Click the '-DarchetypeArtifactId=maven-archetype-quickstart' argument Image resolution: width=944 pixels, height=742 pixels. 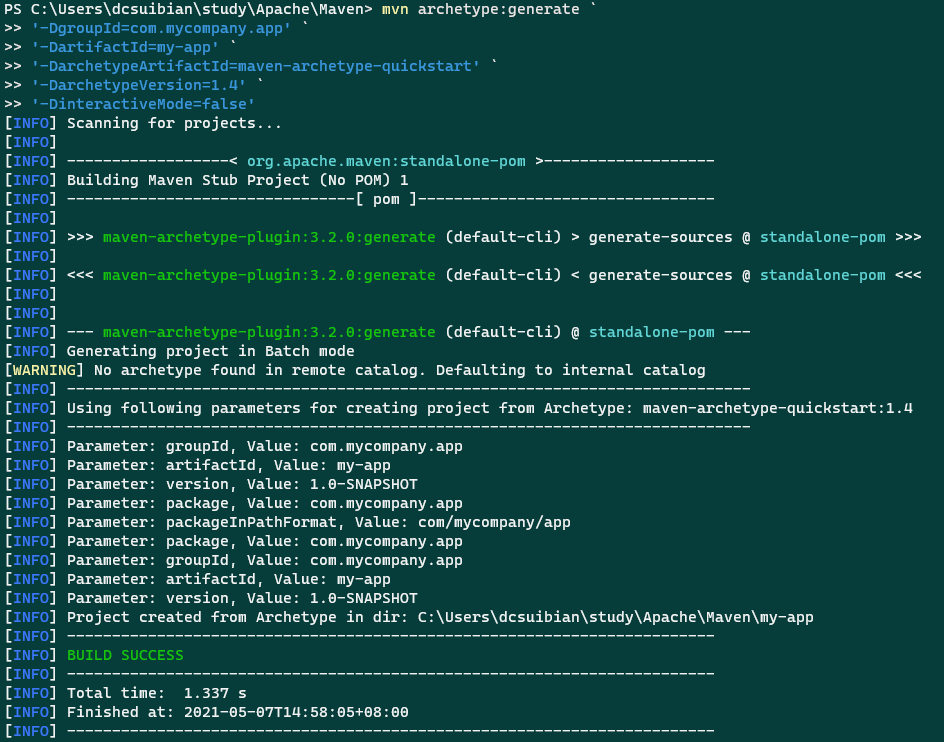(256, 66)
